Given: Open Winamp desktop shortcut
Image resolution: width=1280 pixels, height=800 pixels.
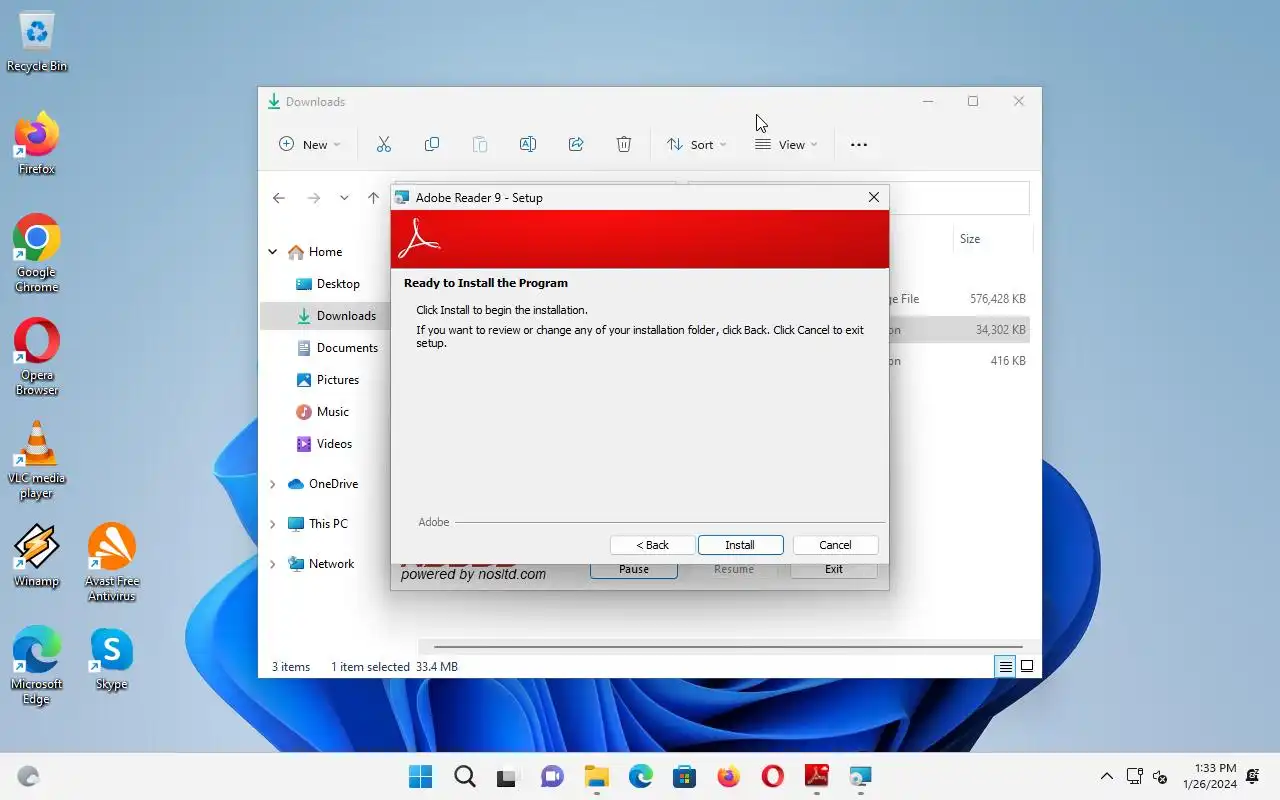Looking at the screenshot, I should click(x=37, y=556).
